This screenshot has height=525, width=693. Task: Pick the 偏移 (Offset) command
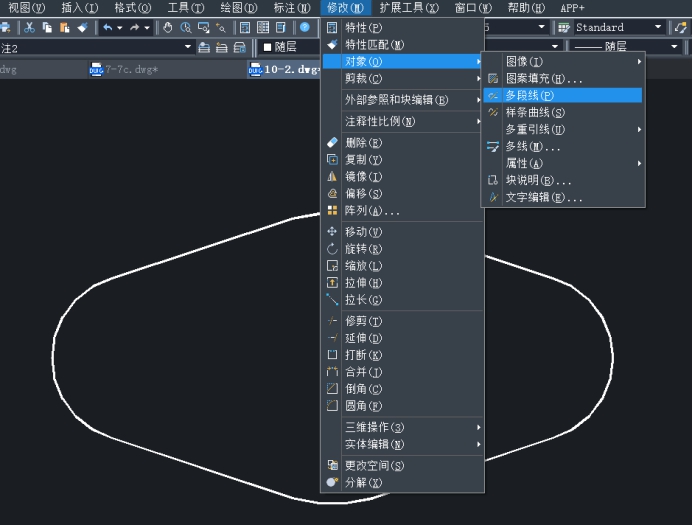(363, 194)
